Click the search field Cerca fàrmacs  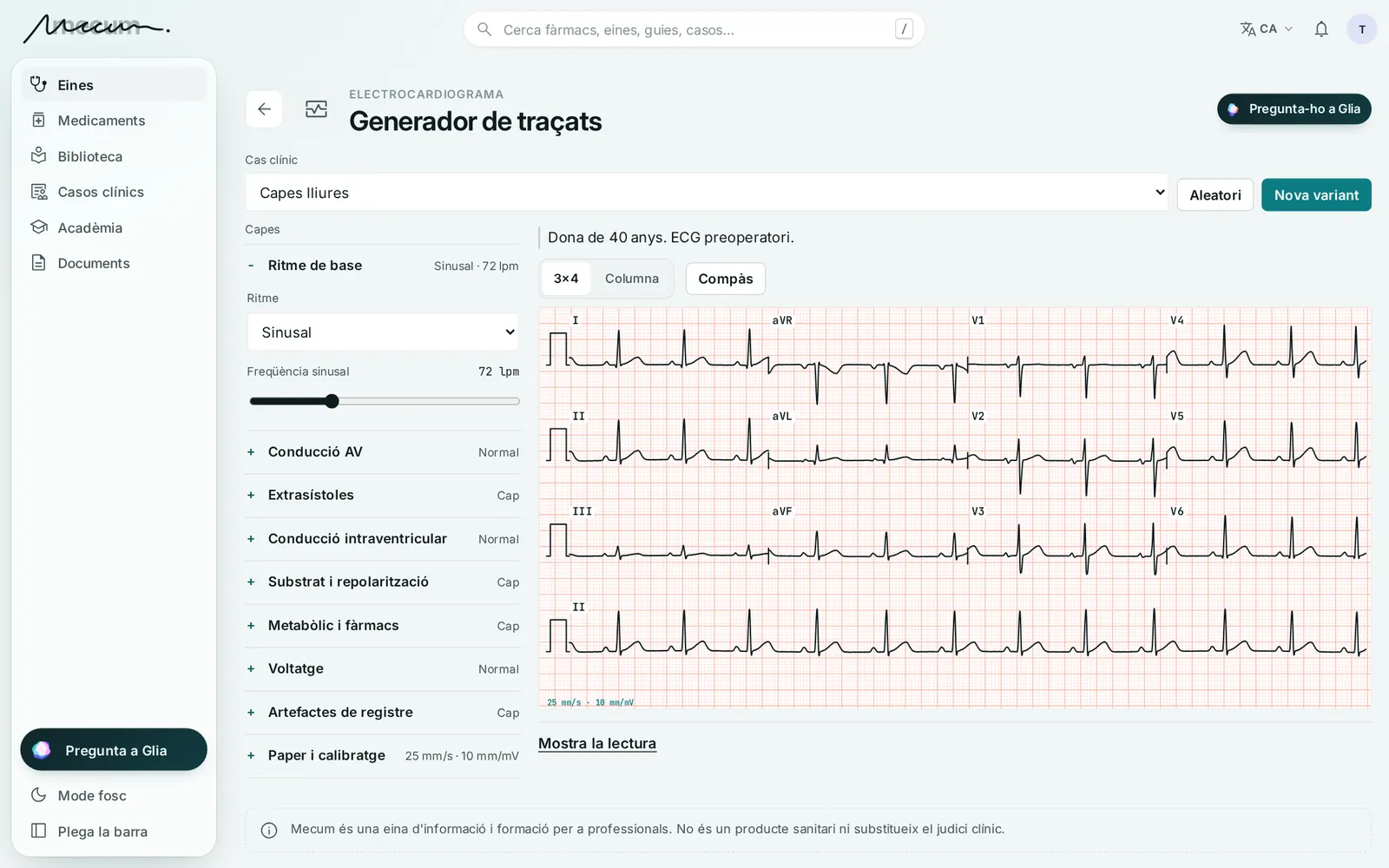(x=694, y=30)
